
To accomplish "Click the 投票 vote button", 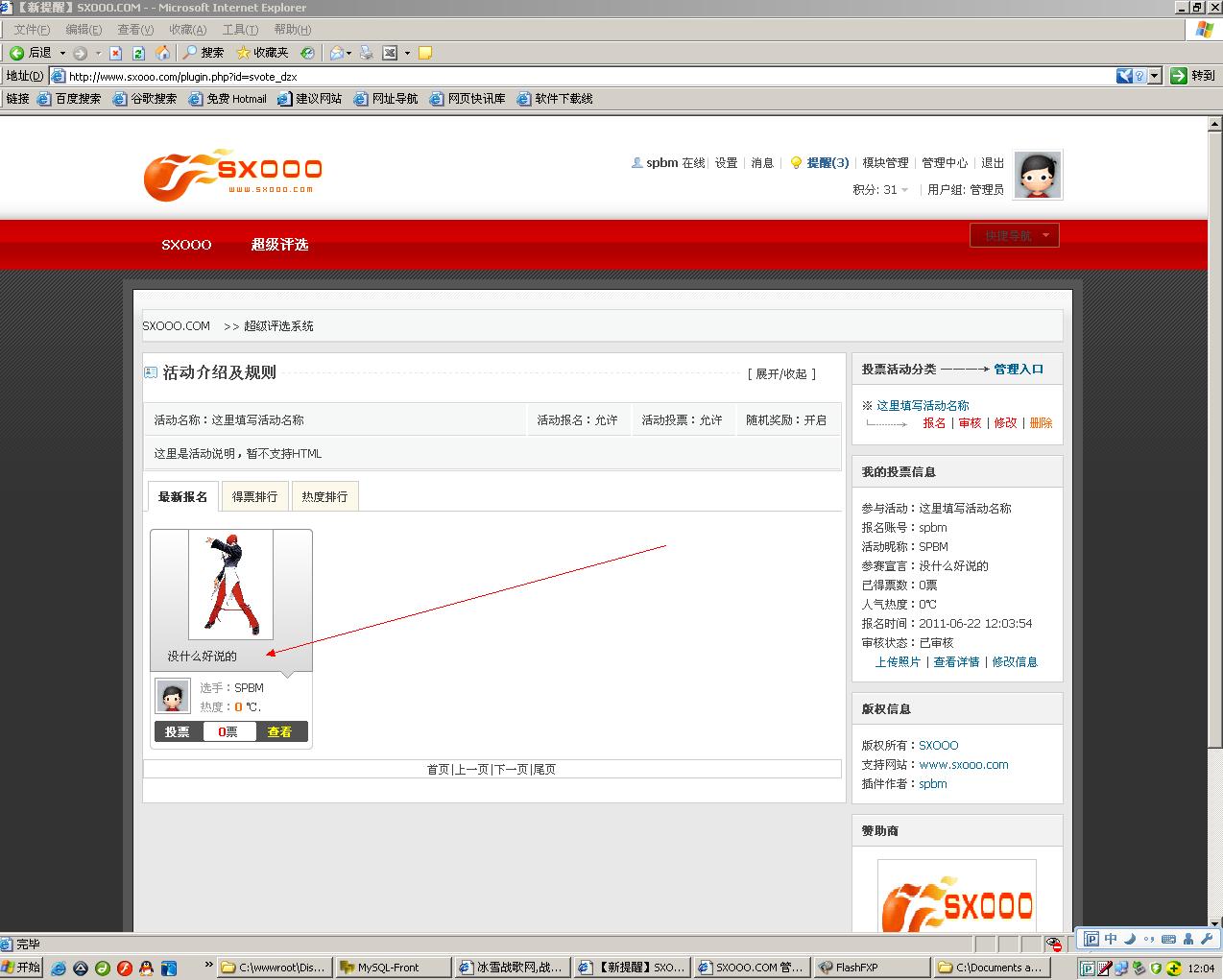I will point(178,731).
